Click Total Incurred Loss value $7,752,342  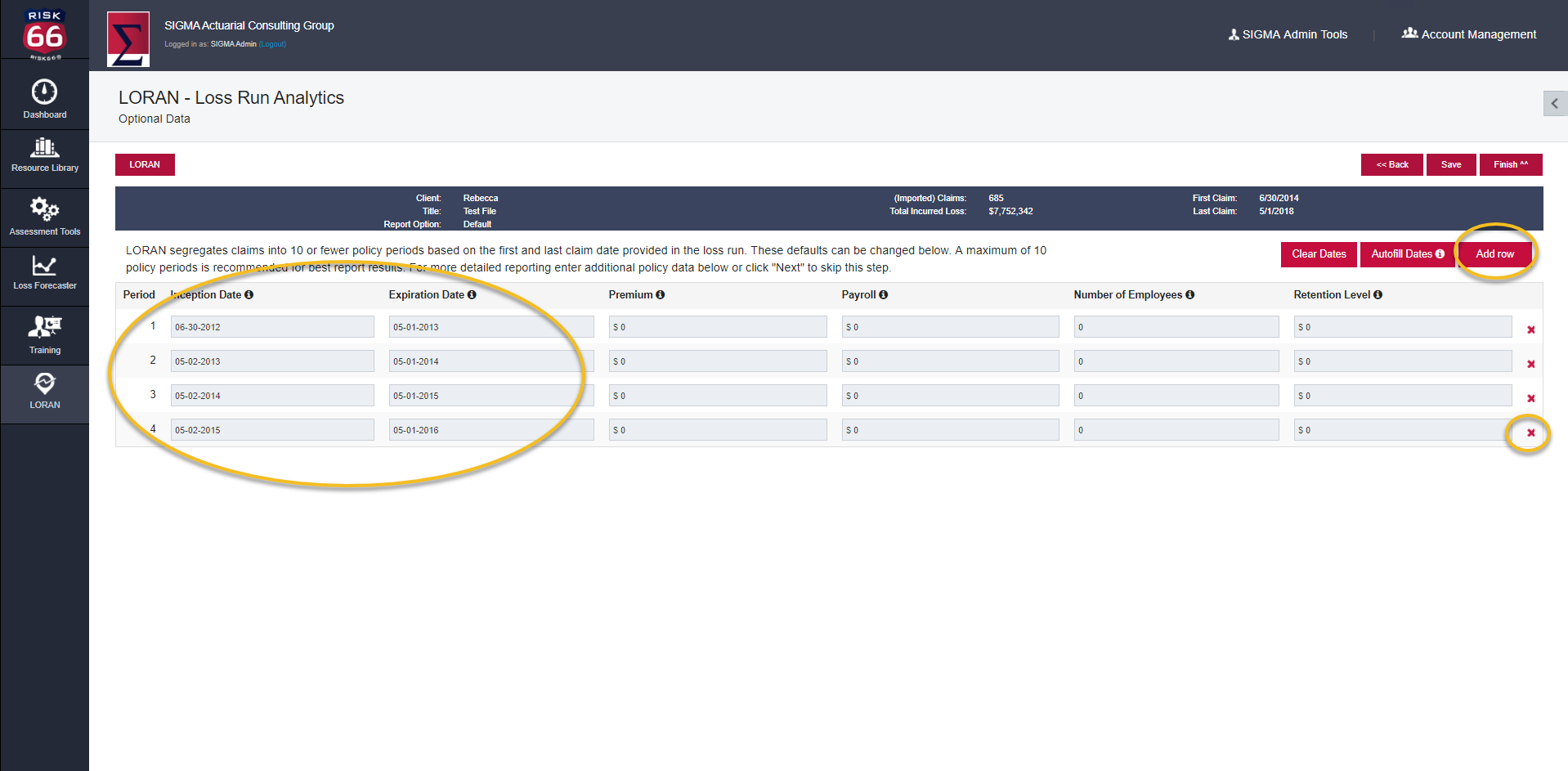pos(1010,211)
